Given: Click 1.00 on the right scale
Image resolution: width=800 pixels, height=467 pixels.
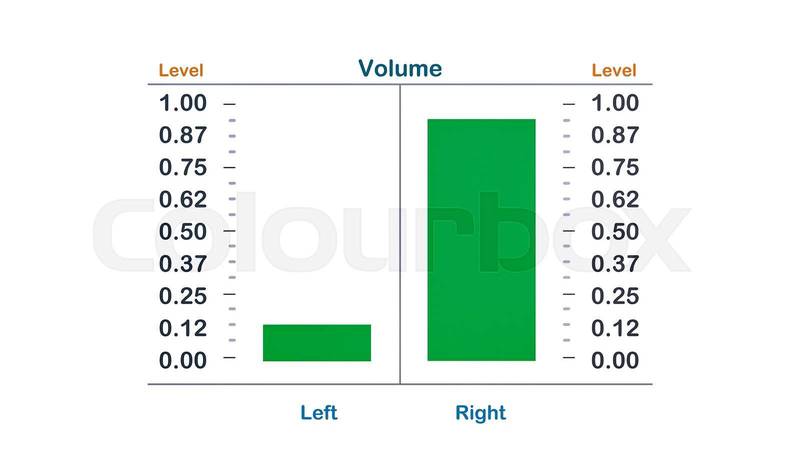Looking at the screenshot, I should pyautogui.click(x=615, y=103).
